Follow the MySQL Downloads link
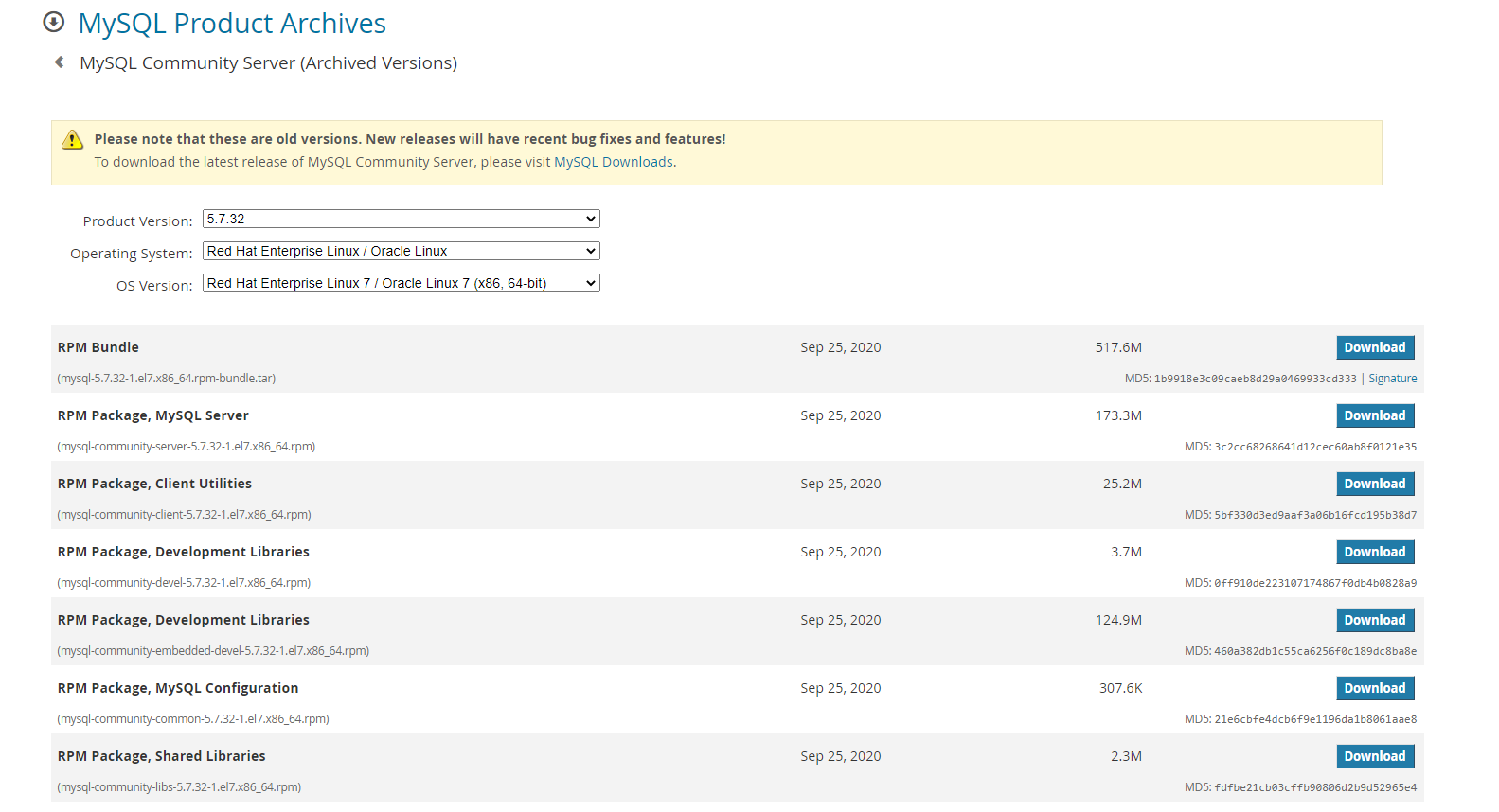The width and height of the screenshot is (1499, 812). pyautogui.click(x=613, y=162)
